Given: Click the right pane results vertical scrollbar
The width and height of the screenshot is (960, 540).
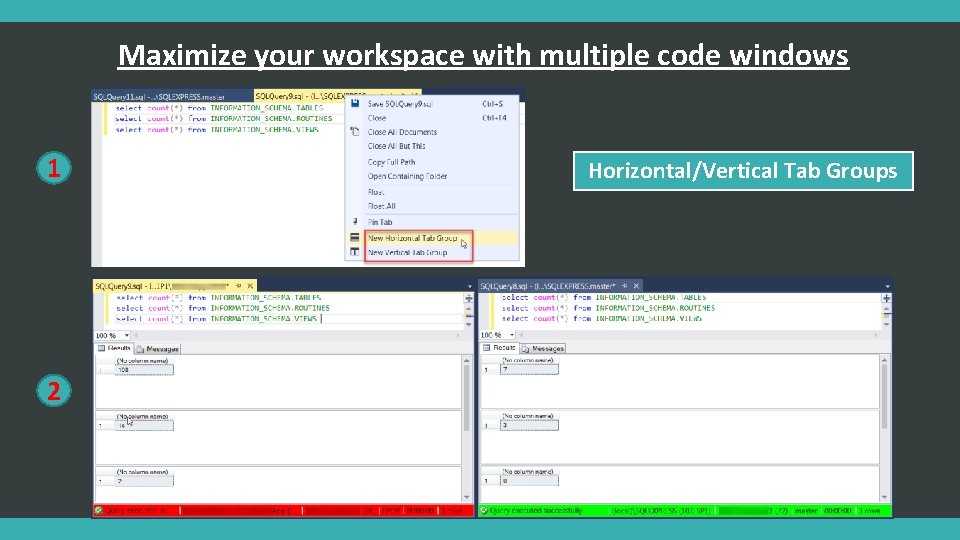Looking at the screenshot, I should pos(884,429).
